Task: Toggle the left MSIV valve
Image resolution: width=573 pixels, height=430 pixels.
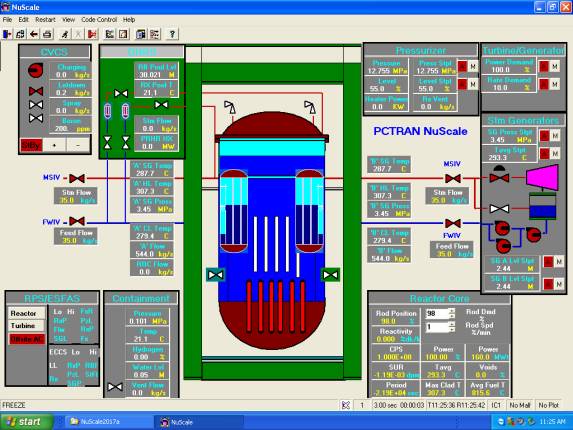Action: pos(77,178)
